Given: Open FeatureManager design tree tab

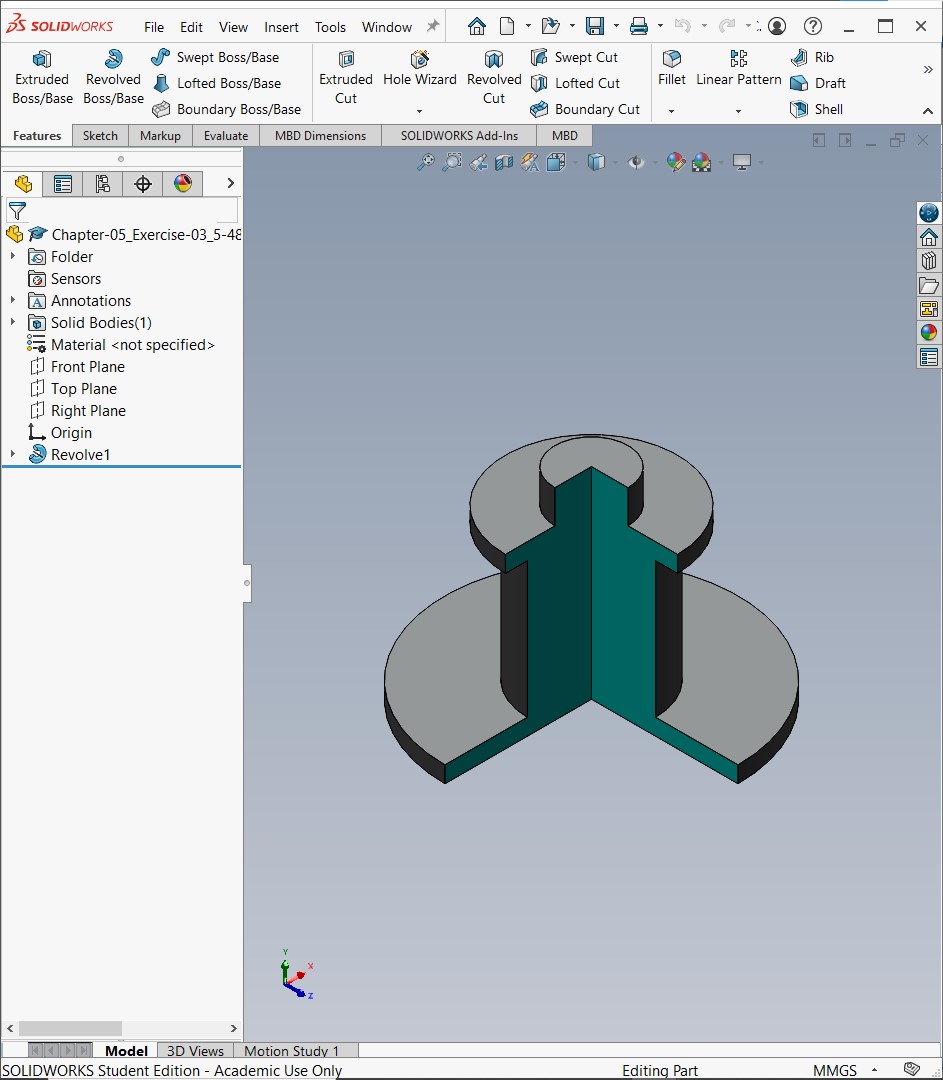Looking at the screenshot, I should 23,184.
